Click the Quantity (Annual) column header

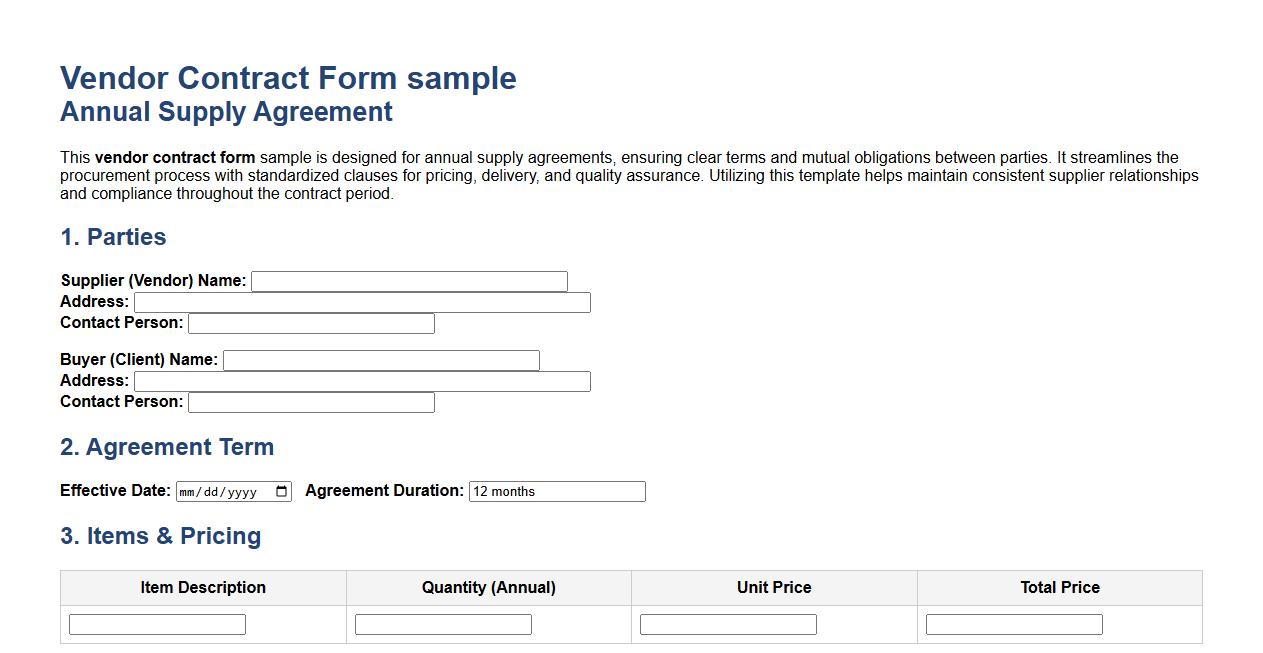[x=488, y=587]
